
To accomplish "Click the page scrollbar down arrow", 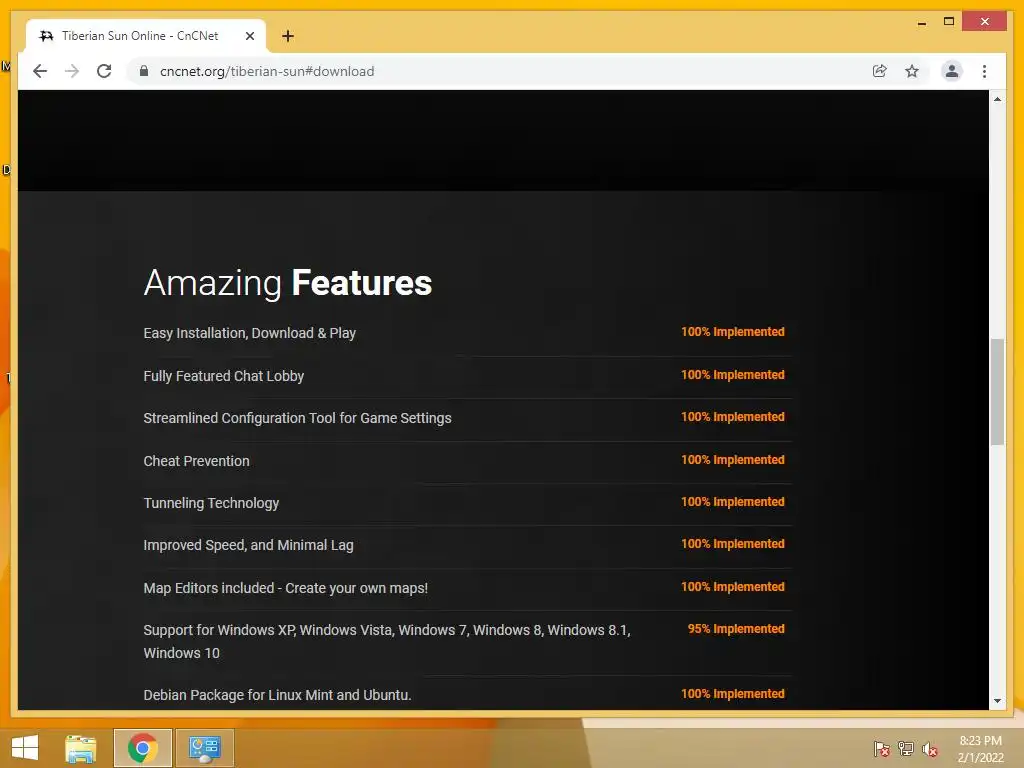I will pos(997,701).
